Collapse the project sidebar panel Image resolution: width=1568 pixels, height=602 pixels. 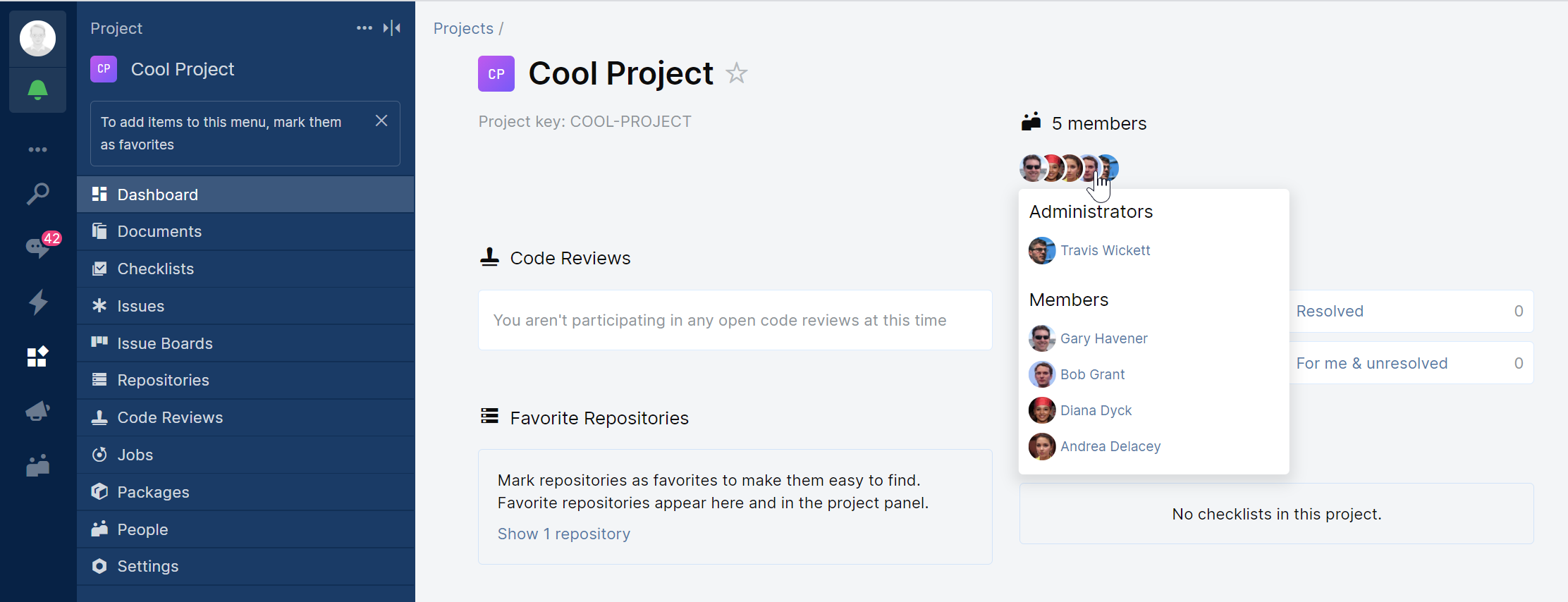coord(392,28)
